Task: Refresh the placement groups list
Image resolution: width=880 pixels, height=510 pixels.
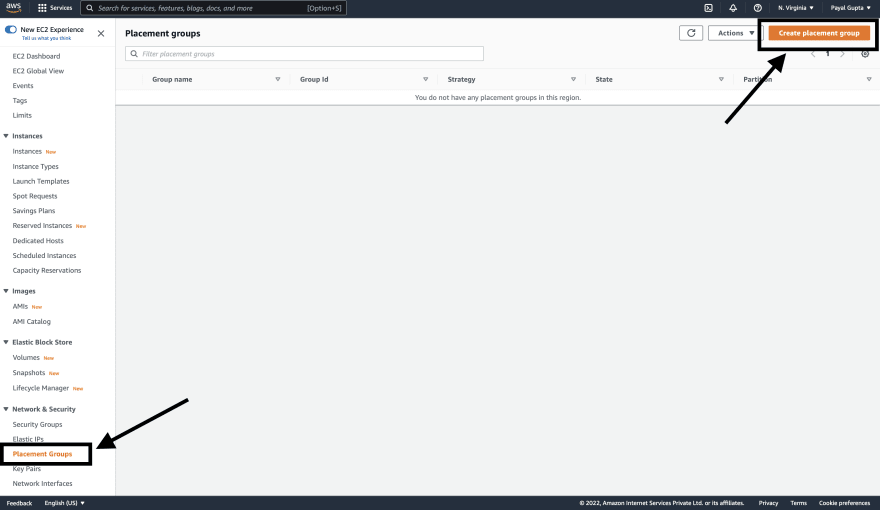Action: tap(691, 33)
